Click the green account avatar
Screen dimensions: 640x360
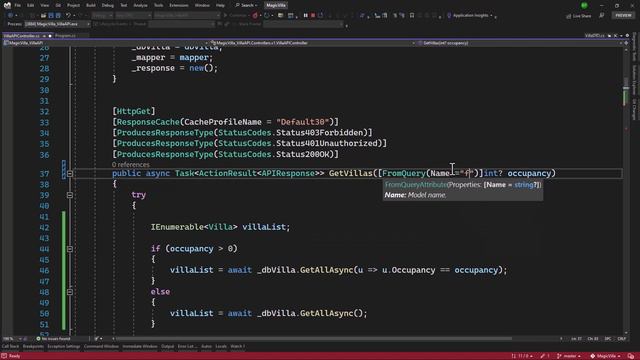point(584,5)
